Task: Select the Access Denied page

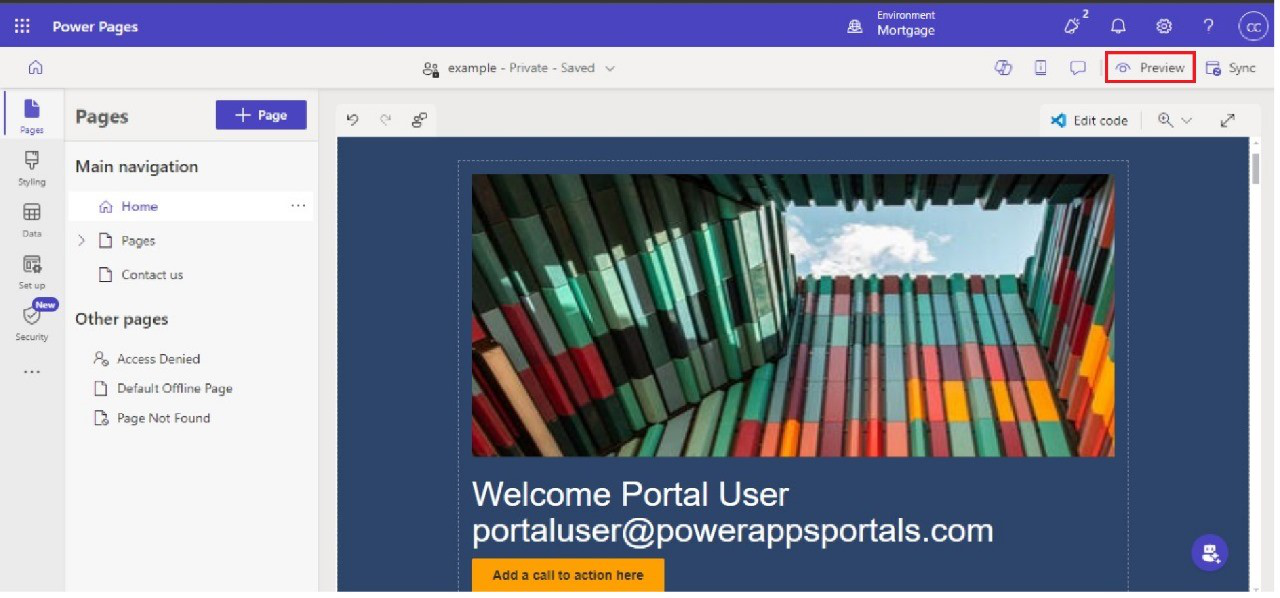Action: point(158,359)
